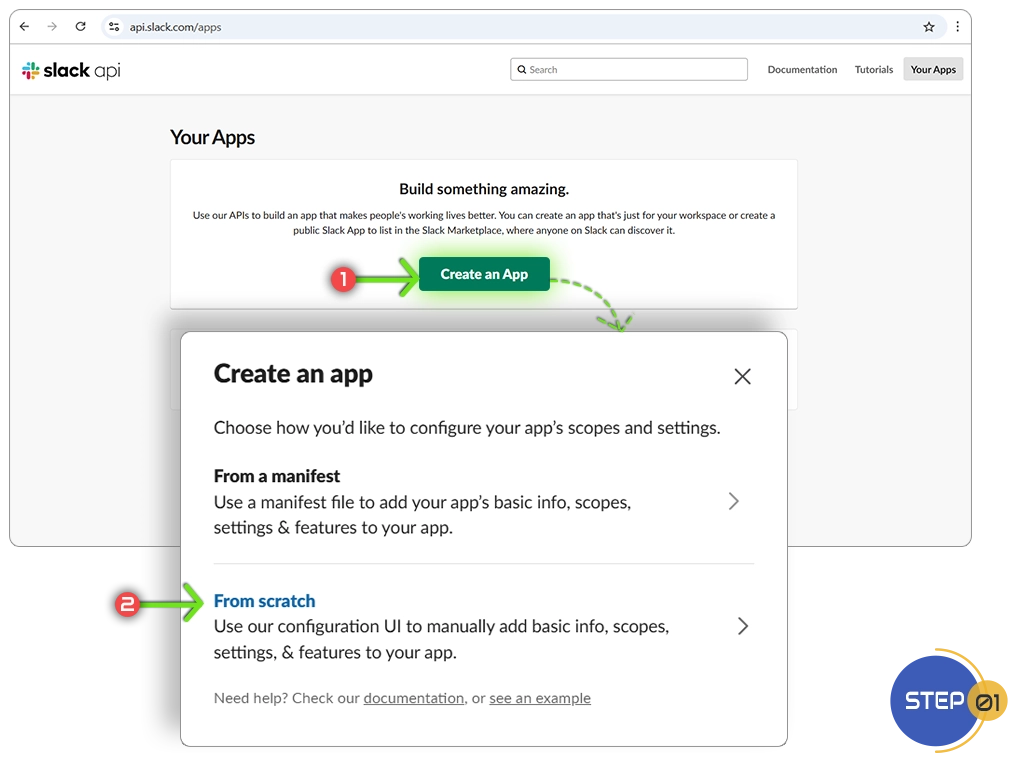Click the browser forward arrow
The height and width of the screenshot is (768, 1024).
[x=53, y=27]
